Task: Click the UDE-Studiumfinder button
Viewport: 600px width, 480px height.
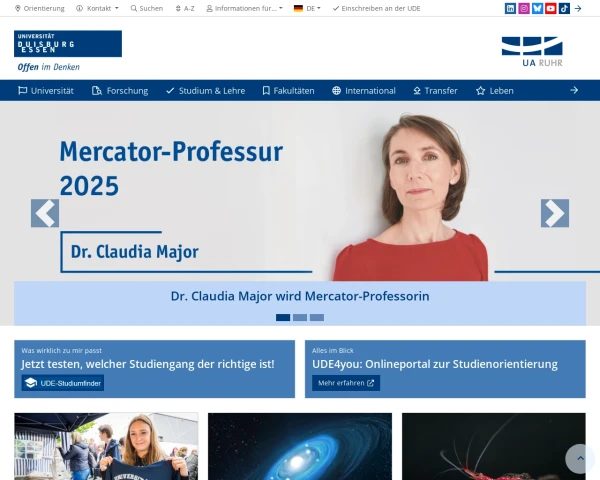Action: (x=63, y=383)
